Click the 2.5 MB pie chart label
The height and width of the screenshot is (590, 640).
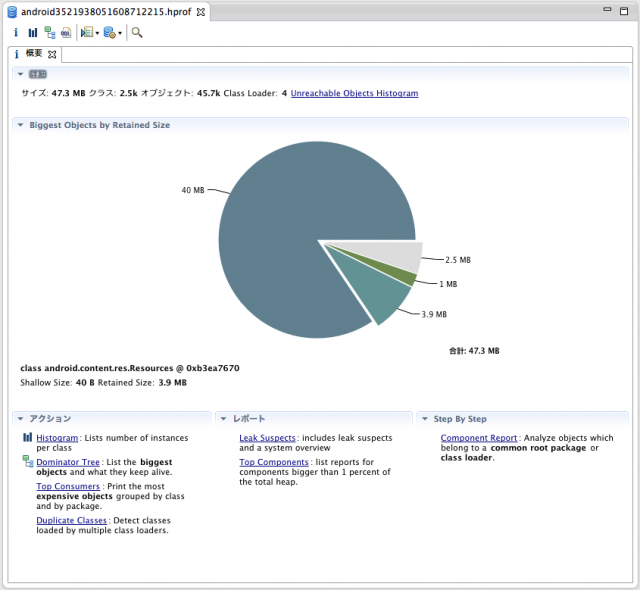(x=458, y=260)
